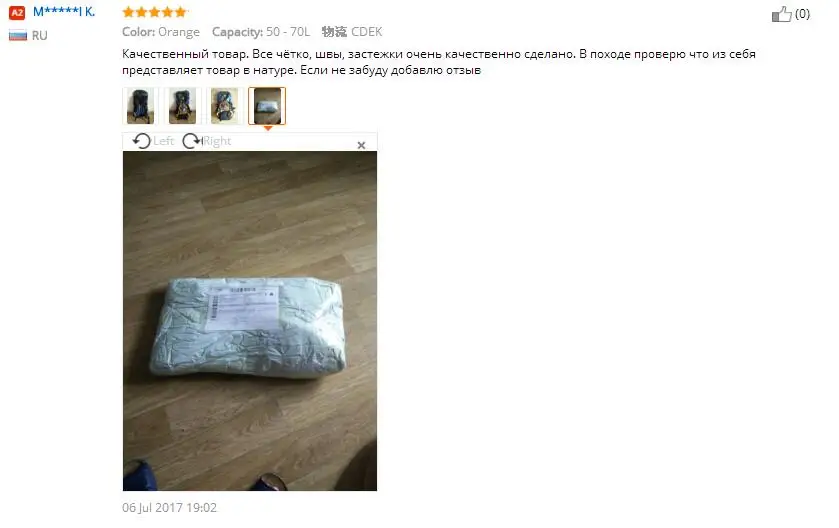Click the helpful count (0)
Screen dimensions: 839x528
[x=802, y=14]
